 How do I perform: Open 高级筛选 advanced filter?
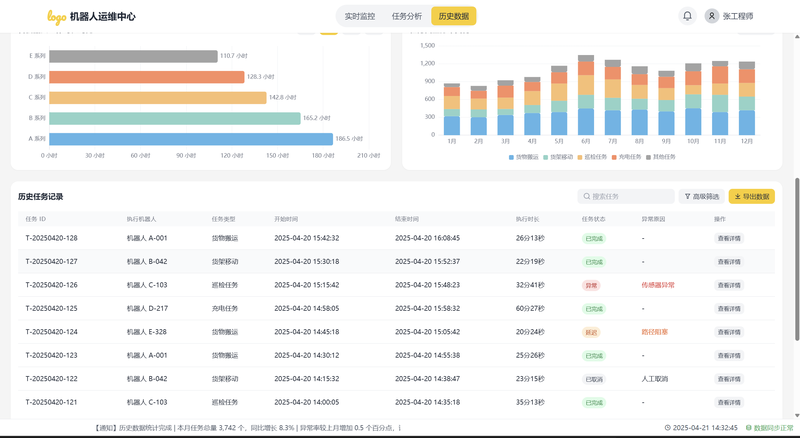coord(702,197)
